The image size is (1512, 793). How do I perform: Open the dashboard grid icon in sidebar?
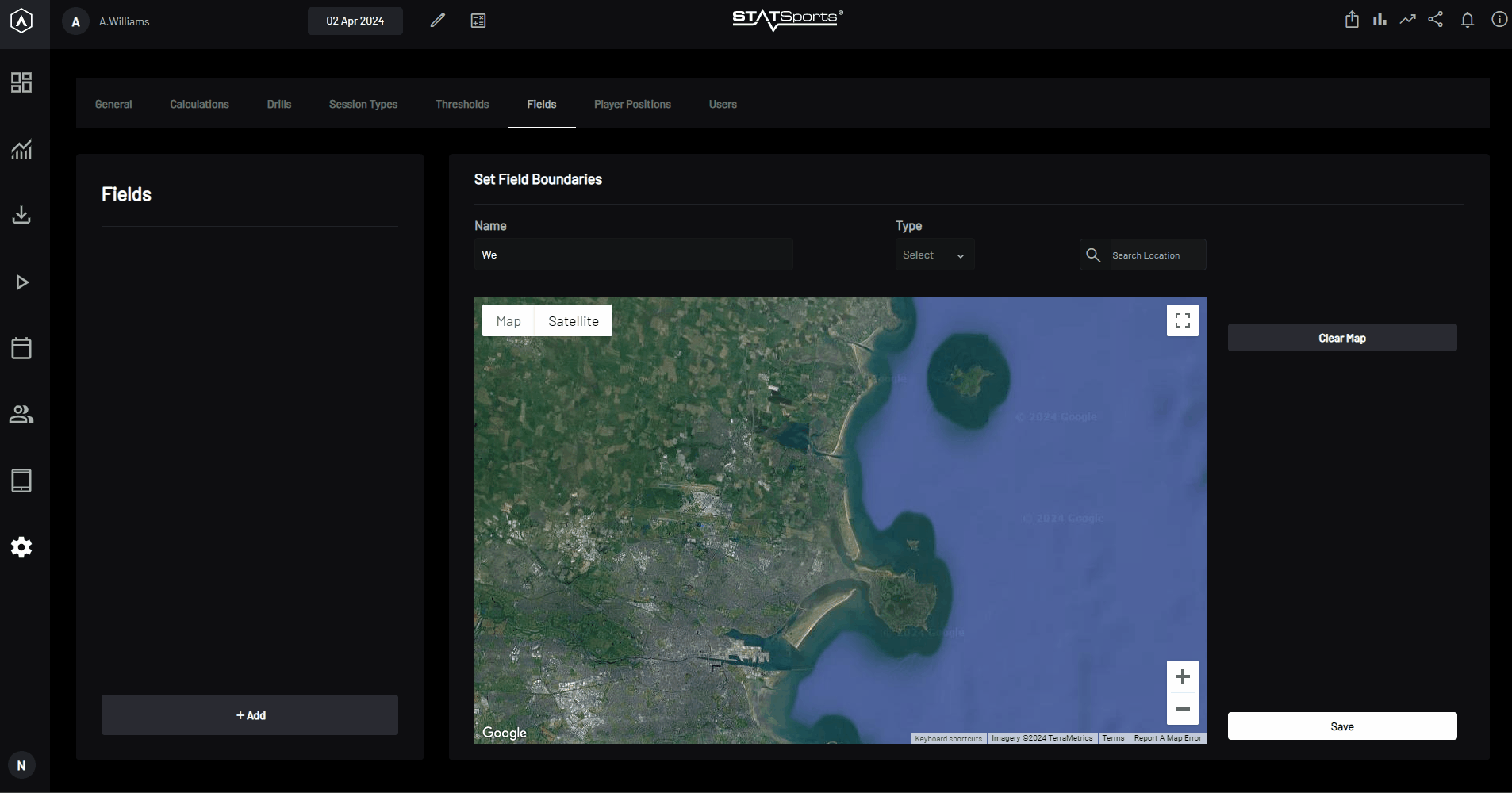[x=21, y=82]
